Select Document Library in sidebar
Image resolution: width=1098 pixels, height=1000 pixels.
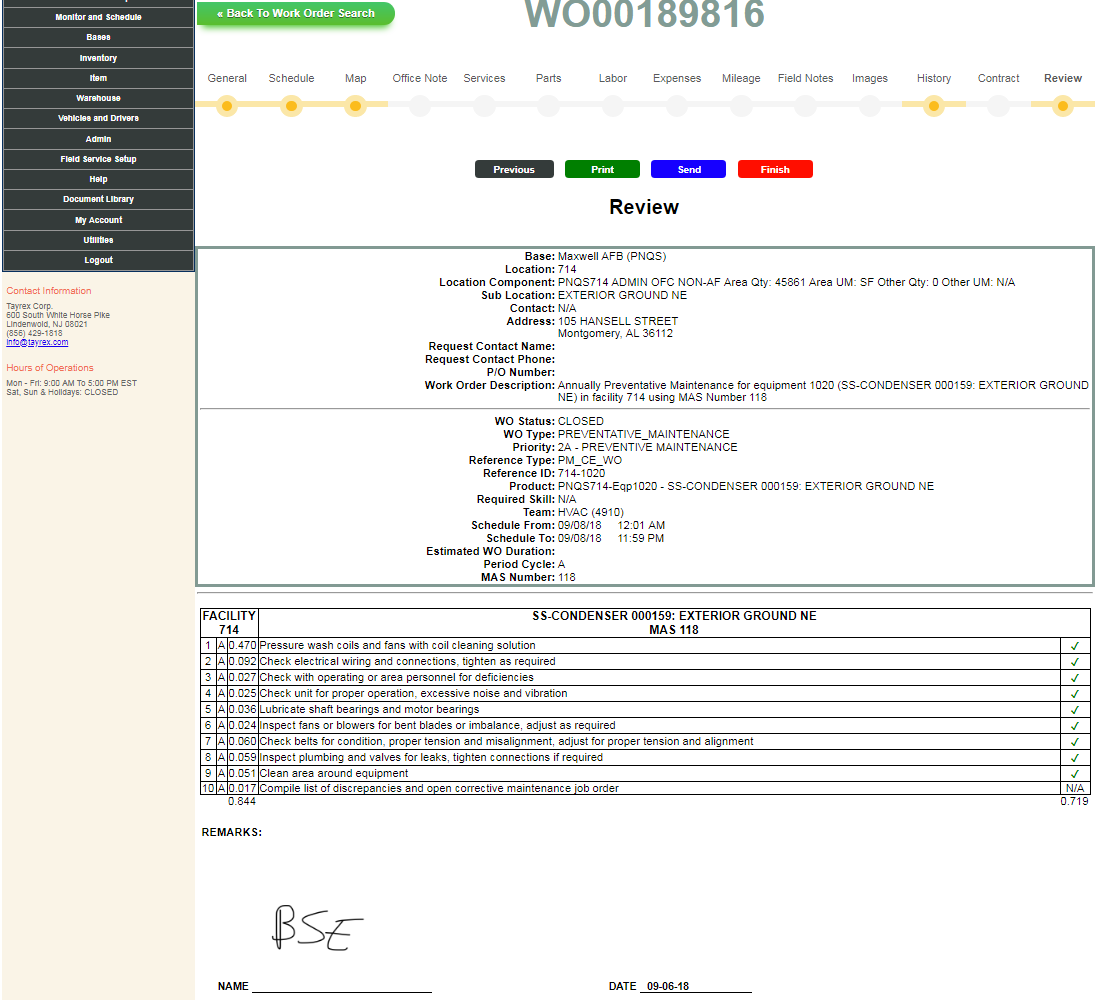pos(98,199)
